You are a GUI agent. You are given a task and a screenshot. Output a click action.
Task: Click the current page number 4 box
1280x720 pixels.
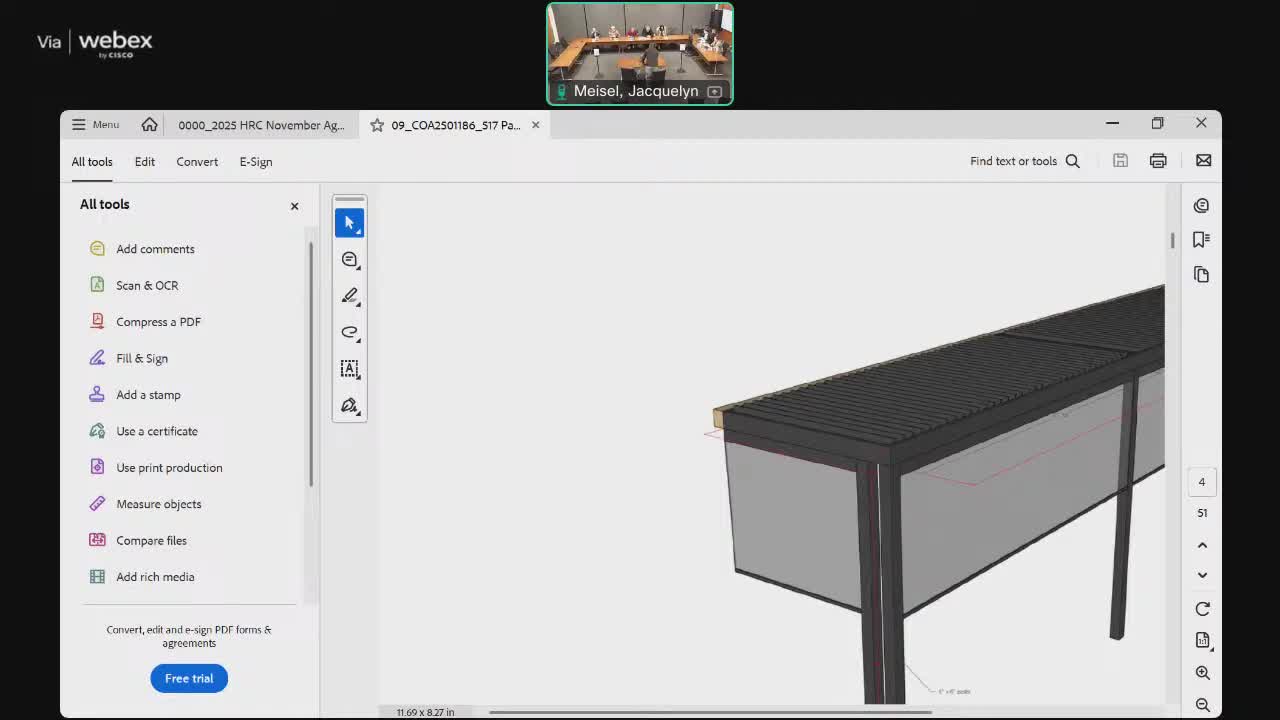(x=1202, y=482)
